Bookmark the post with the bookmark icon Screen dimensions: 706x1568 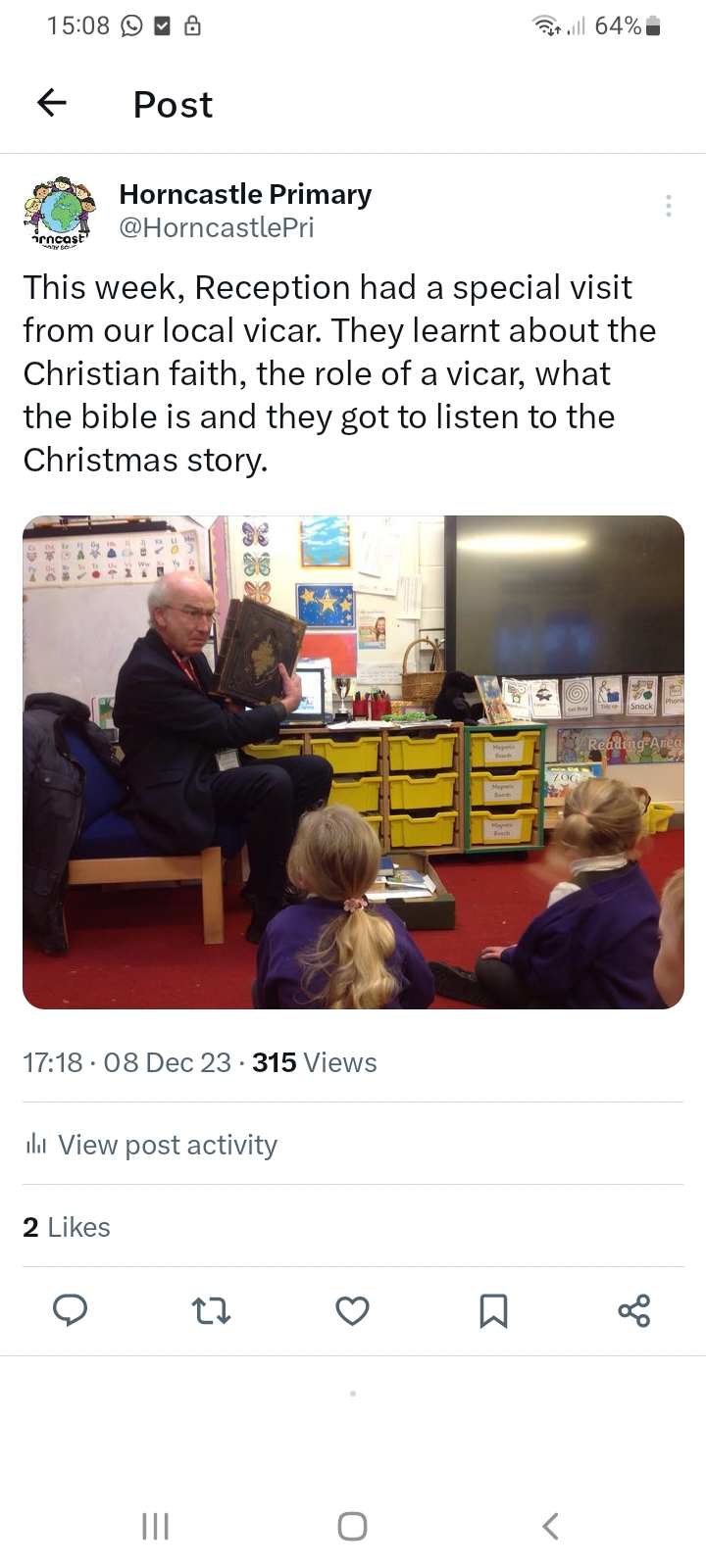(493, 1310)
